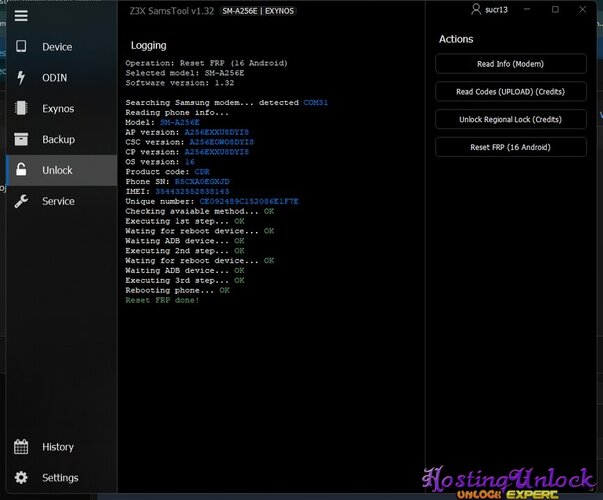Click the Reset FRP done! log line
This screenshot has width=603, height=500.
[x=162, y=300]
